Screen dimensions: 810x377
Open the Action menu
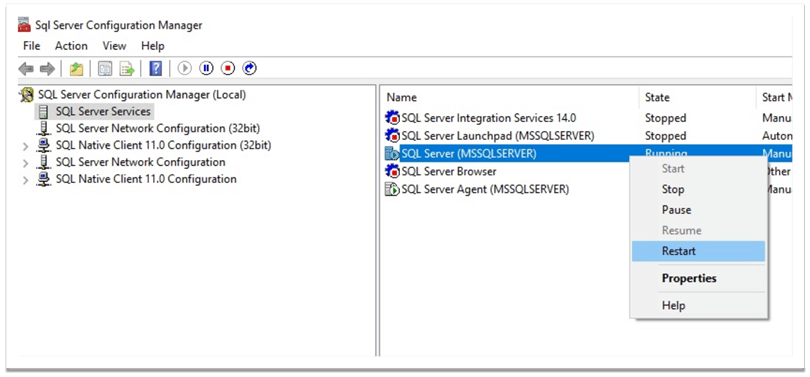(71, 46)
